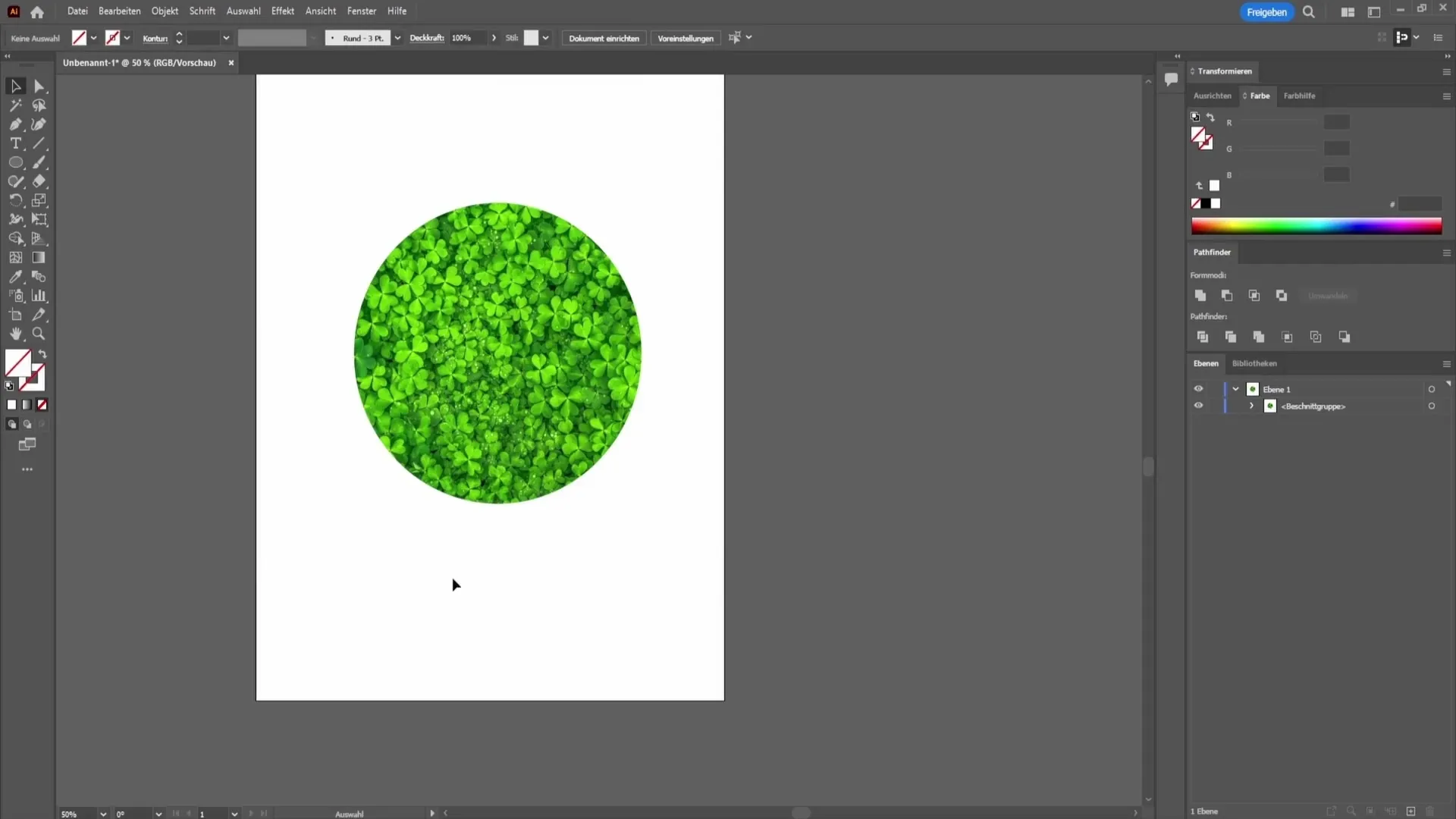
Task: Select the Shape Builder tool
Action: 15,238
